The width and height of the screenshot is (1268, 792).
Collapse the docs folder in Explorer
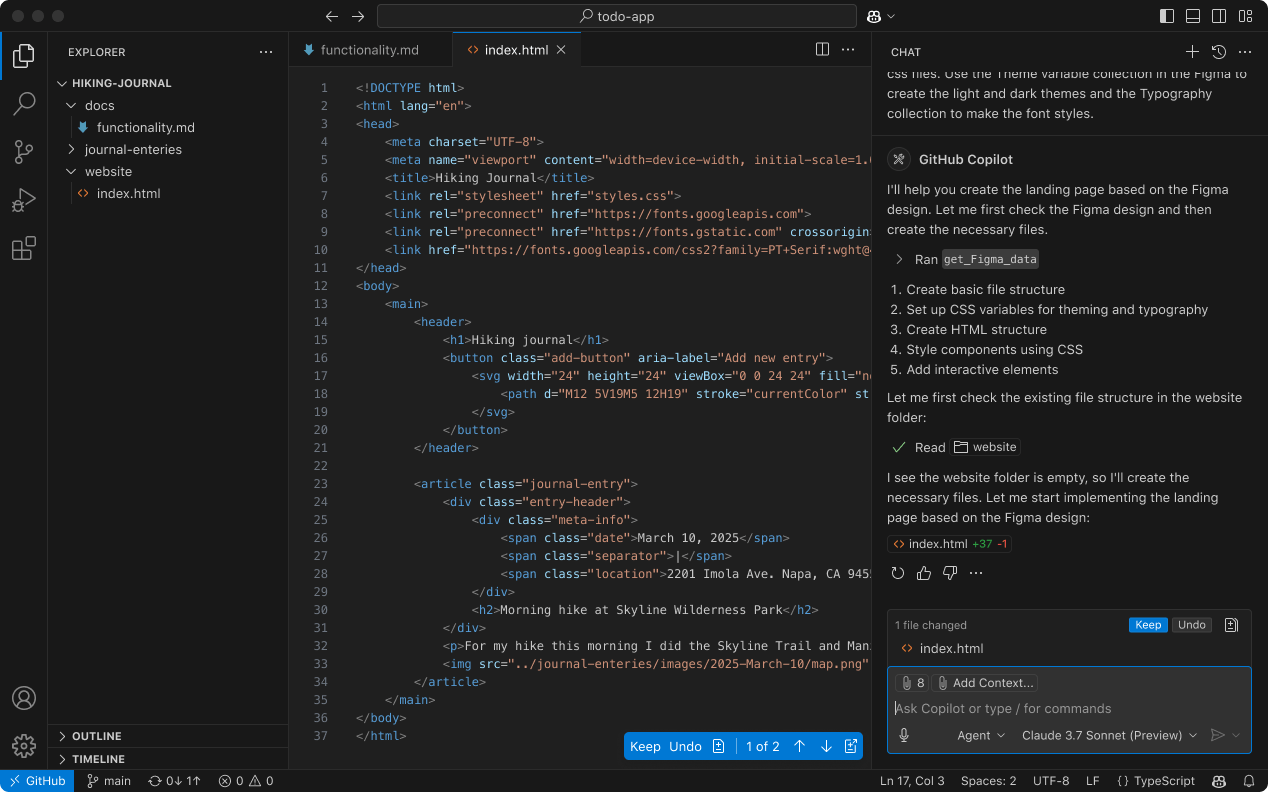pos(71,105)
